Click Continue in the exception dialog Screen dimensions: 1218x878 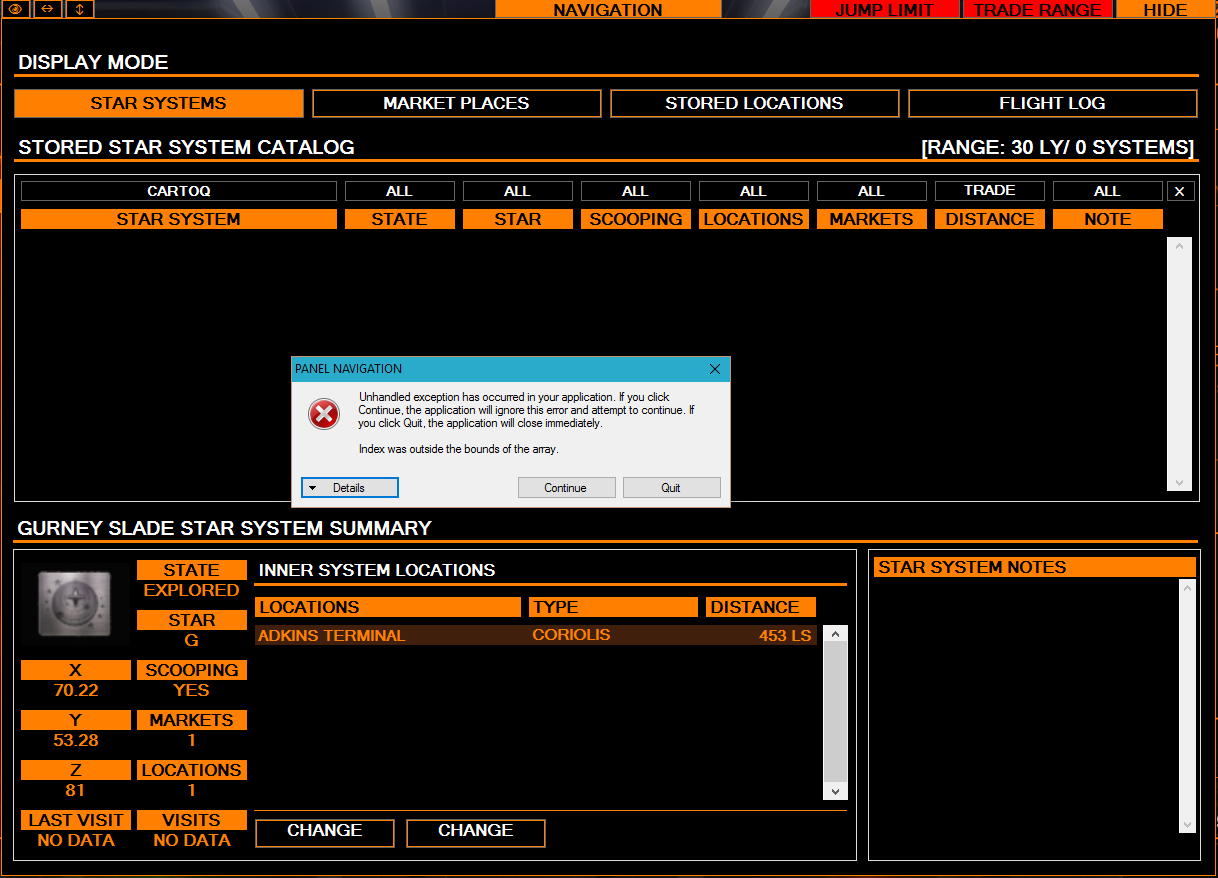(x=566, y=488)
